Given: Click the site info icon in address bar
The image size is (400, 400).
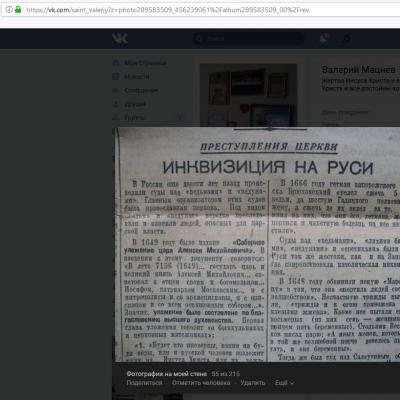Looking at the screenshot, I should (x=9, y=10).
